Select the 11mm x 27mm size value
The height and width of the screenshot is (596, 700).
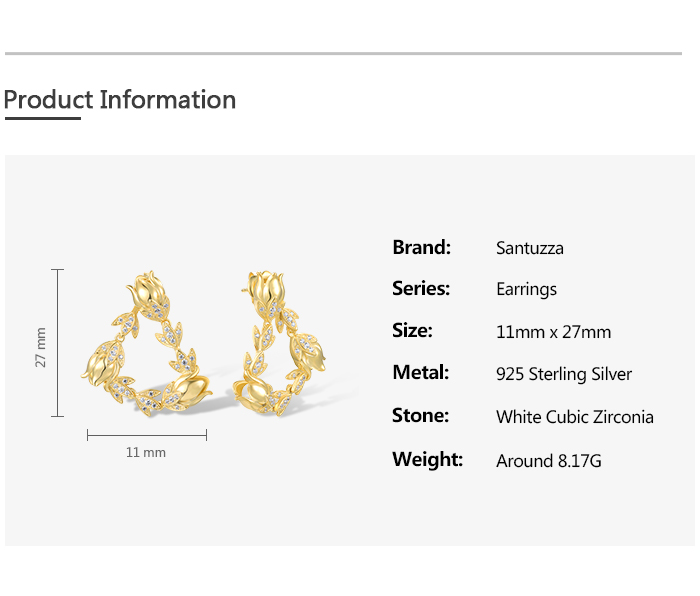[x=553, y=332]
